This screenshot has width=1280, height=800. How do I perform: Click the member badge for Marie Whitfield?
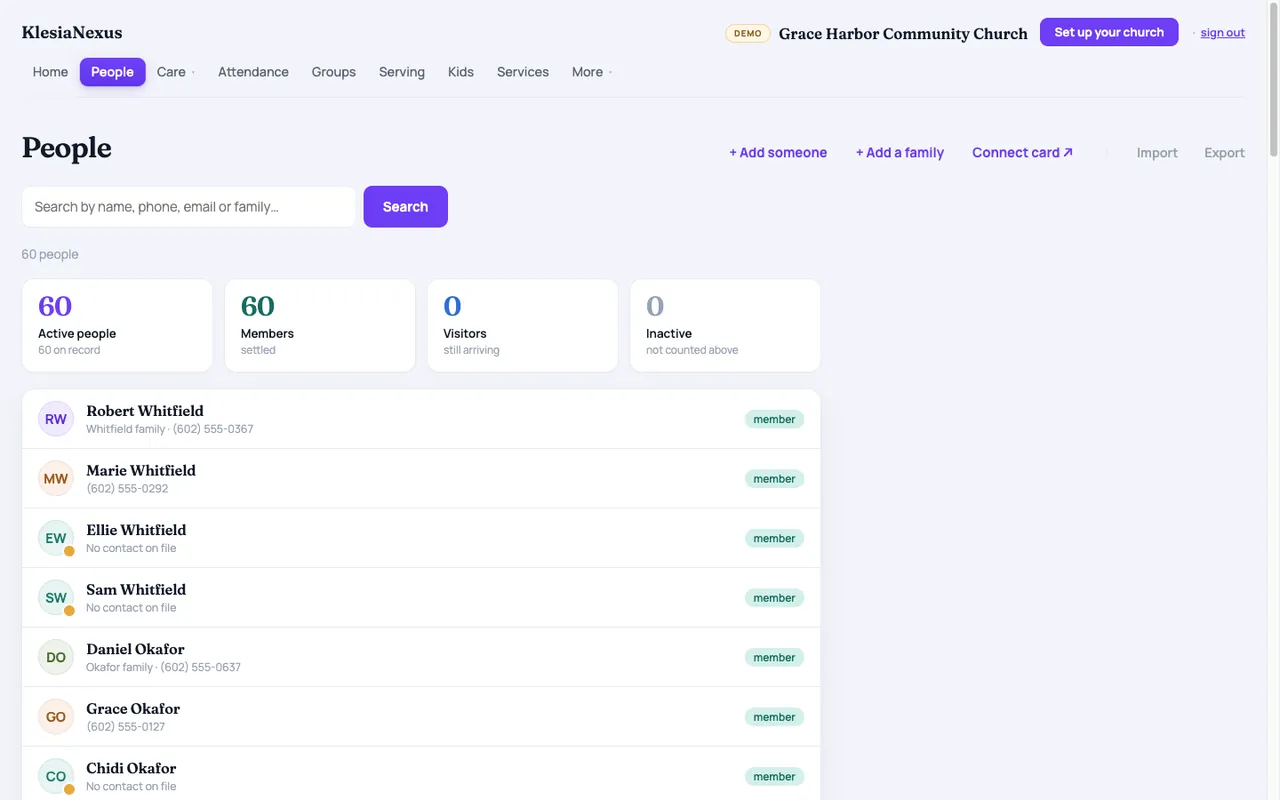(x=774, y=479)
